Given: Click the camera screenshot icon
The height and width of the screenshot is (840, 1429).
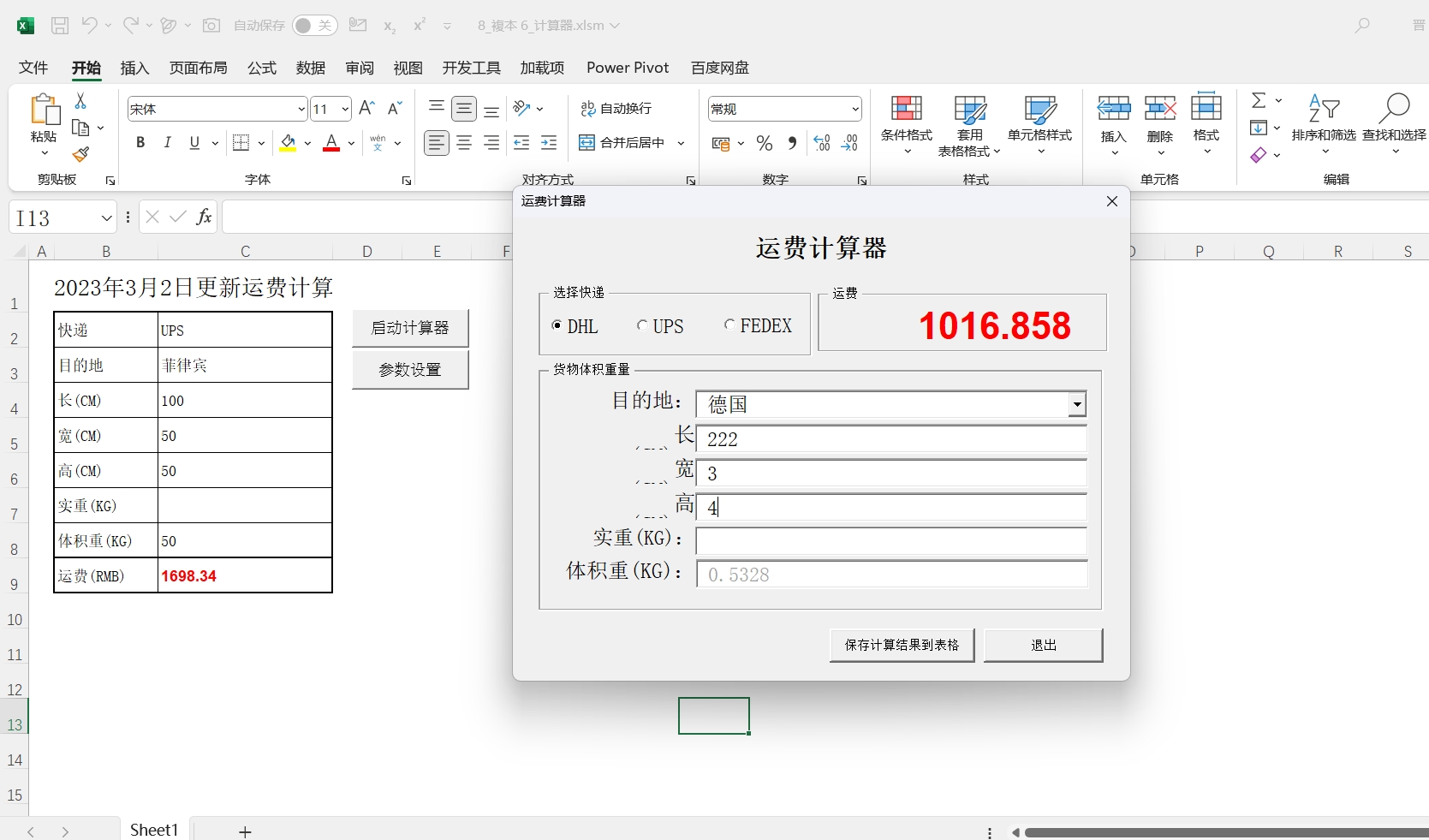Looking at the screenshot, I should 211,26.
